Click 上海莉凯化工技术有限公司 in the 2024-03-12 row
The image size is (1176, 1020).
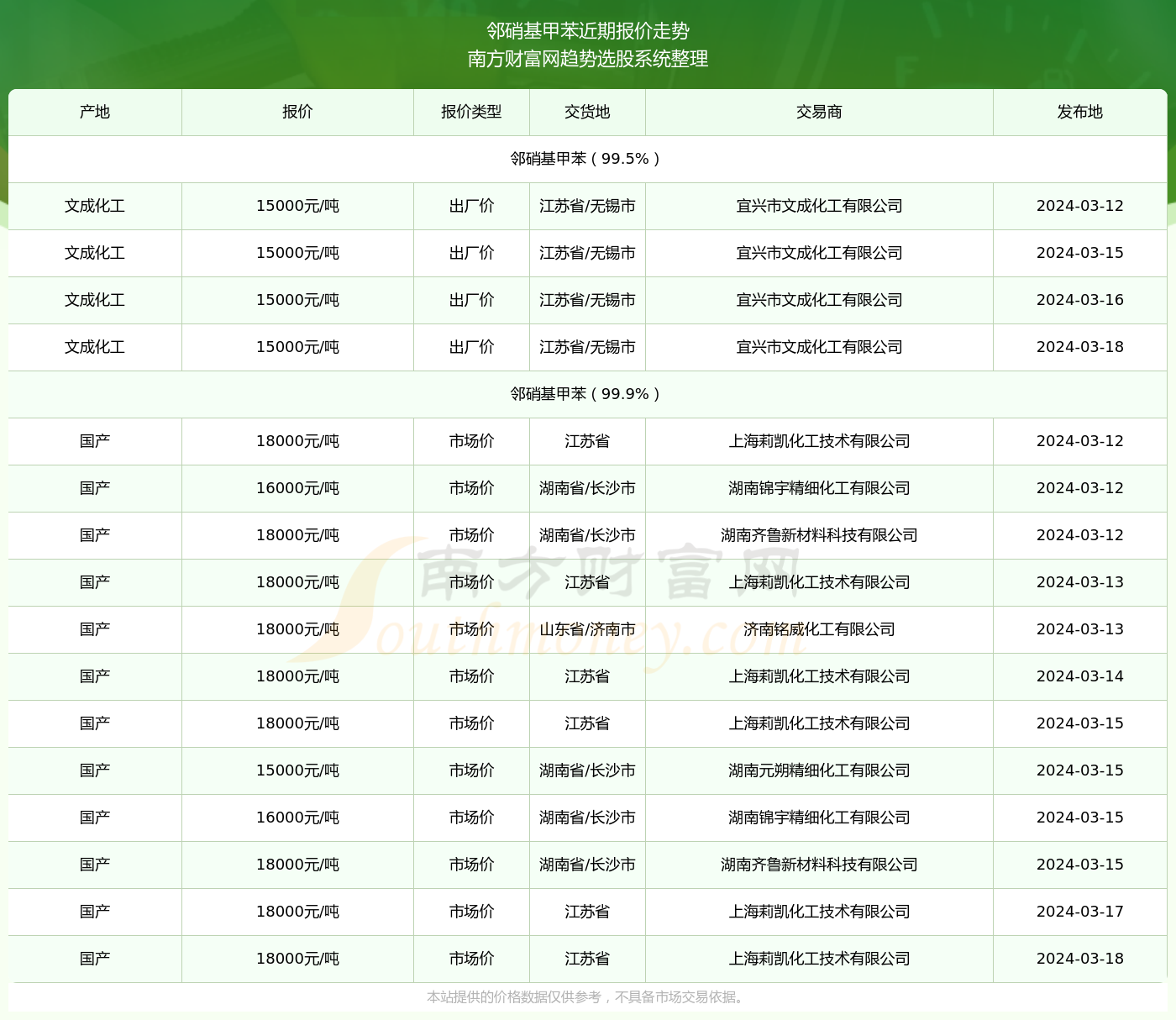pyautogui.click(x=819, y=441)
